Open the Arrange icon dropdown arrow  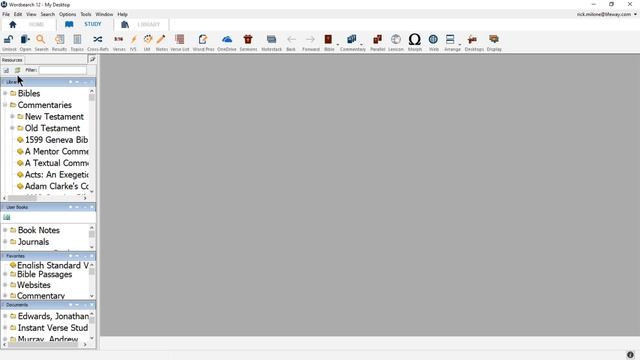460,44
